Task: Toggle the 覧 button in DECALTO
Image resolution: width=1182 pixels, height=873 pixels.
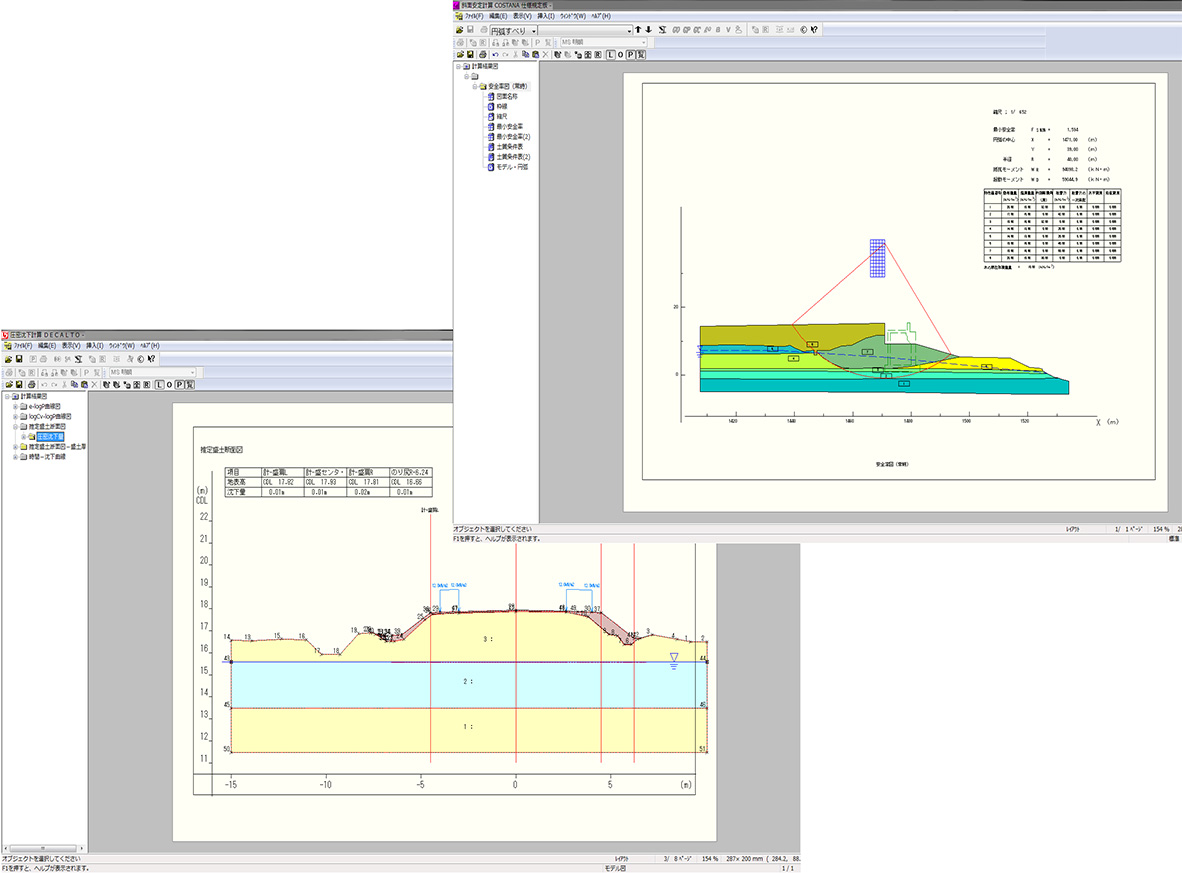Action: [x=190, y=384]
